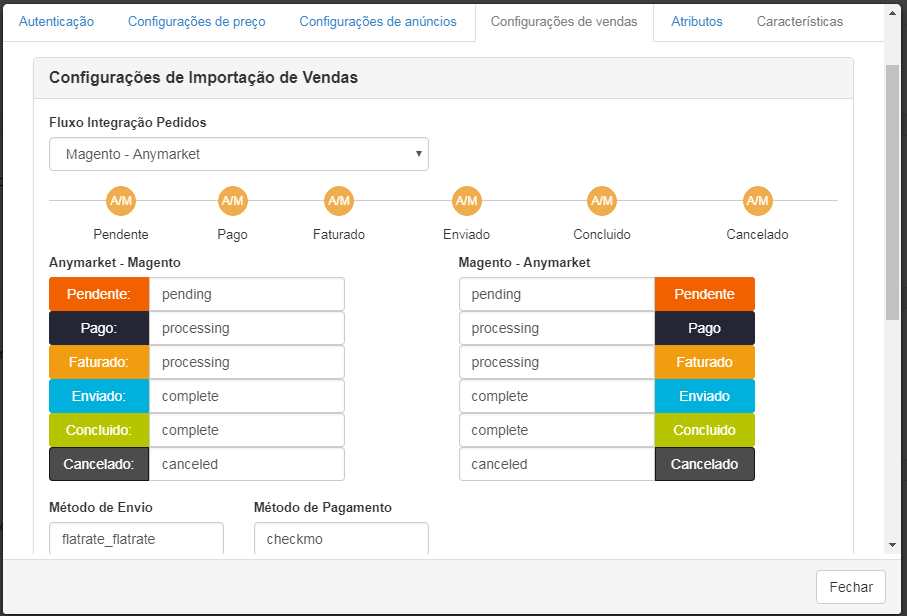Click the Anymarket - Magento section title
The width and height of the screenshot is (907, 616).
click(x=115, y=263)
